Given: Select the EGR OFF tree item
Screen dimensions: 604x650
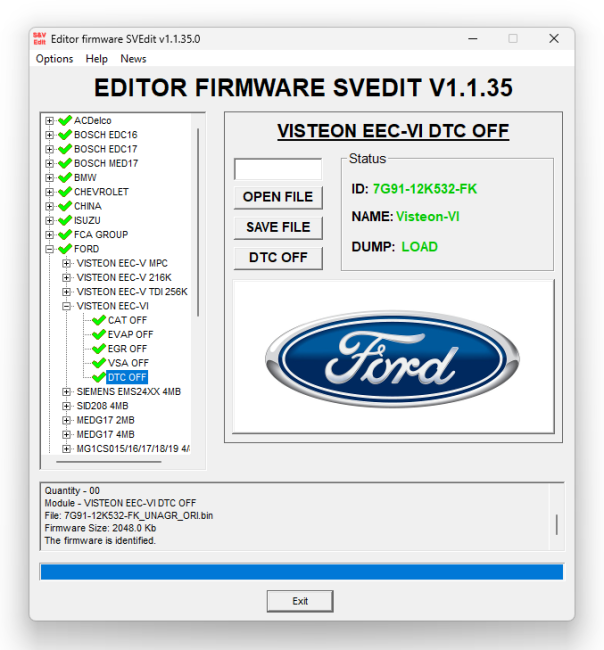Looking at the screenshot, I should coord(127,349).
